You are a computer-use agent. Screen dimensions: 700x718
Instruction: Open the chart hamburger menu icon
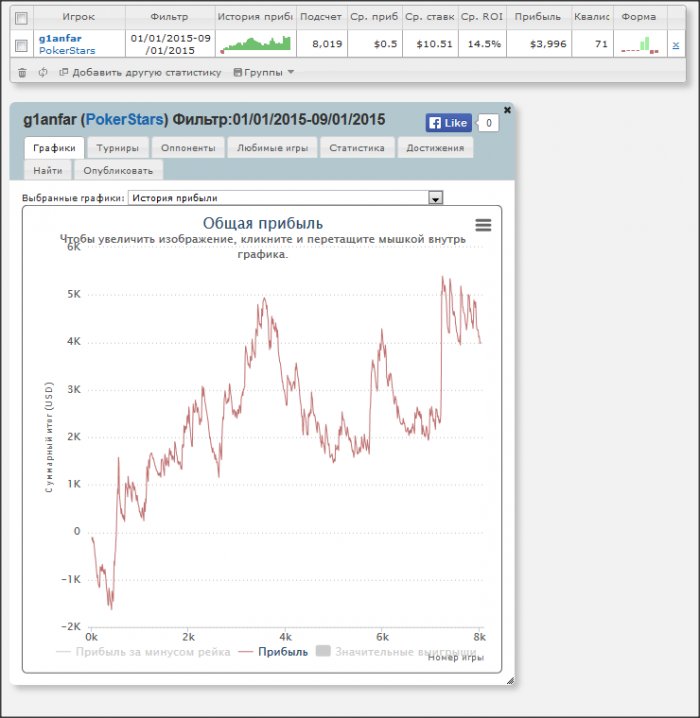(483, 225)
